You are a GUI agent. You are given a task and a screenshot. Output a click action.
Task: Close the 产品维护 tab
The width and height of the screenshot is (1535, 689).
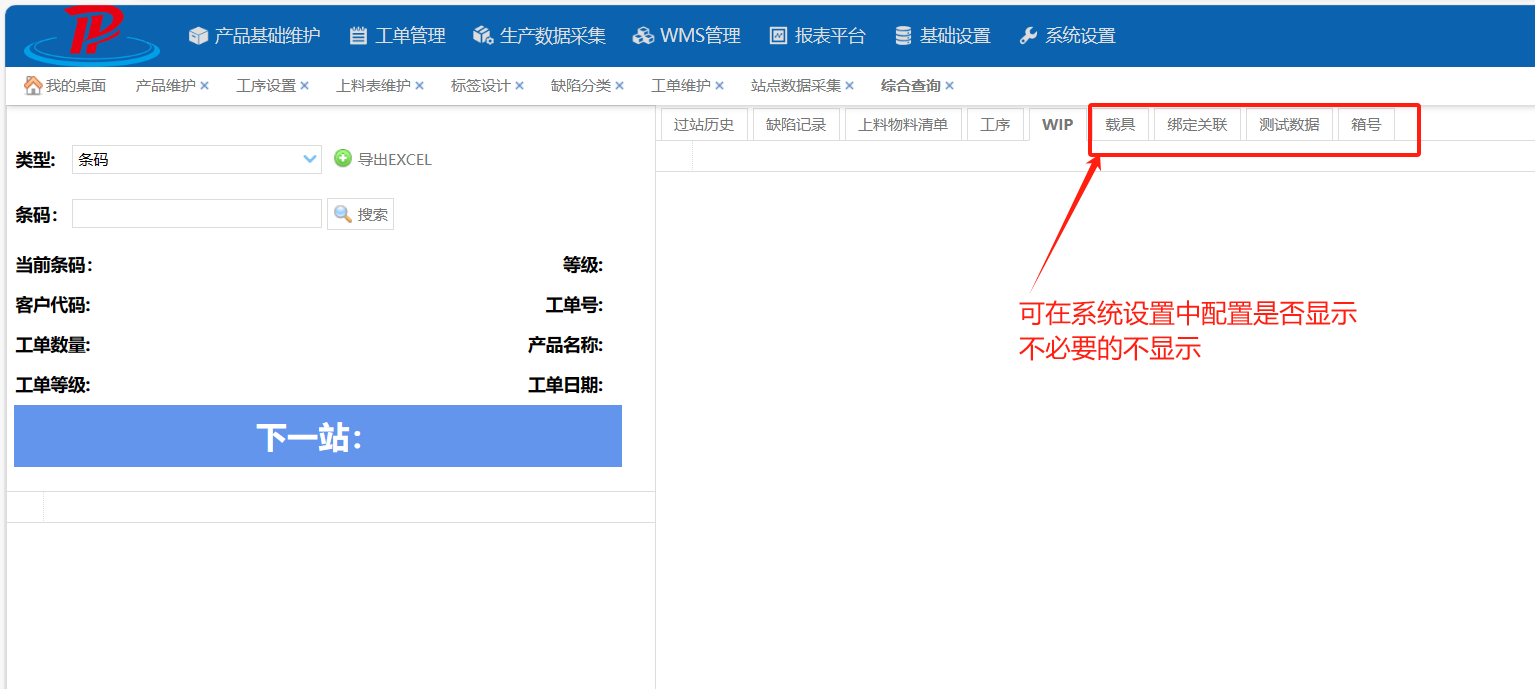[204, 86]
